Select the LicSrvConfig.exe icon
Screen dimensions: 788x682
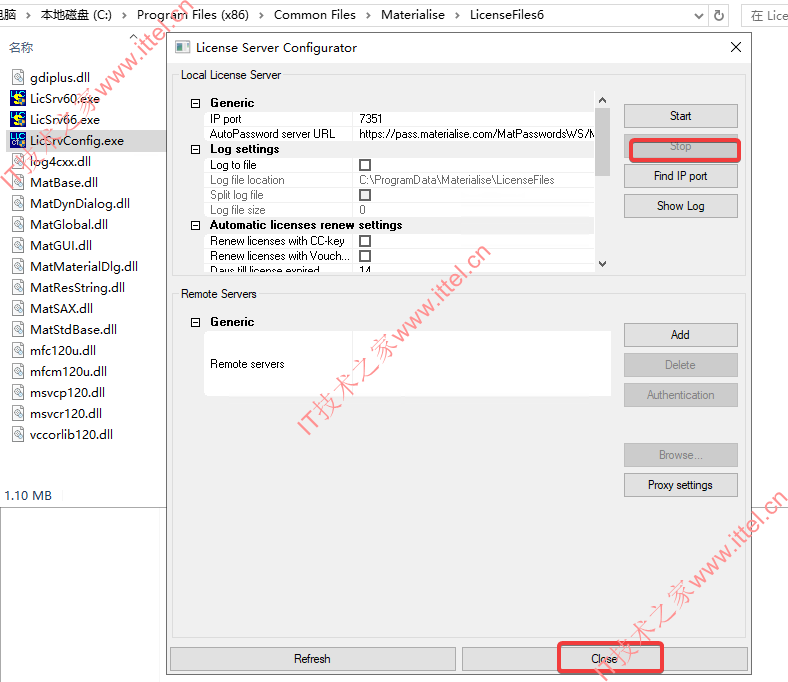[18, 141]
